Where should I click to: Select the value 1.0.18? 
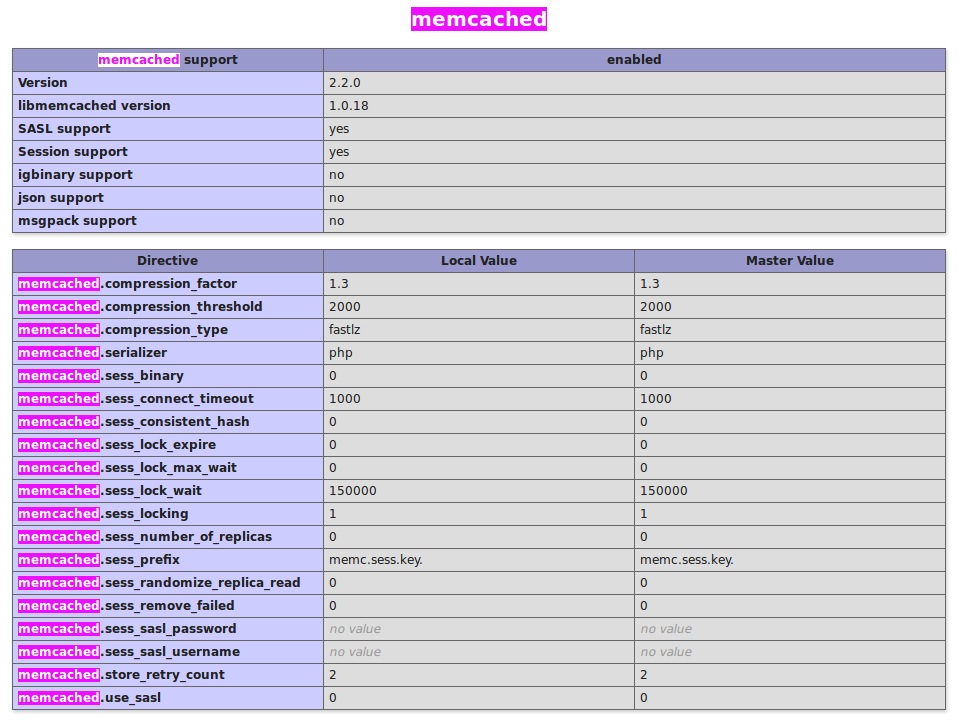[x=349, y=105]
